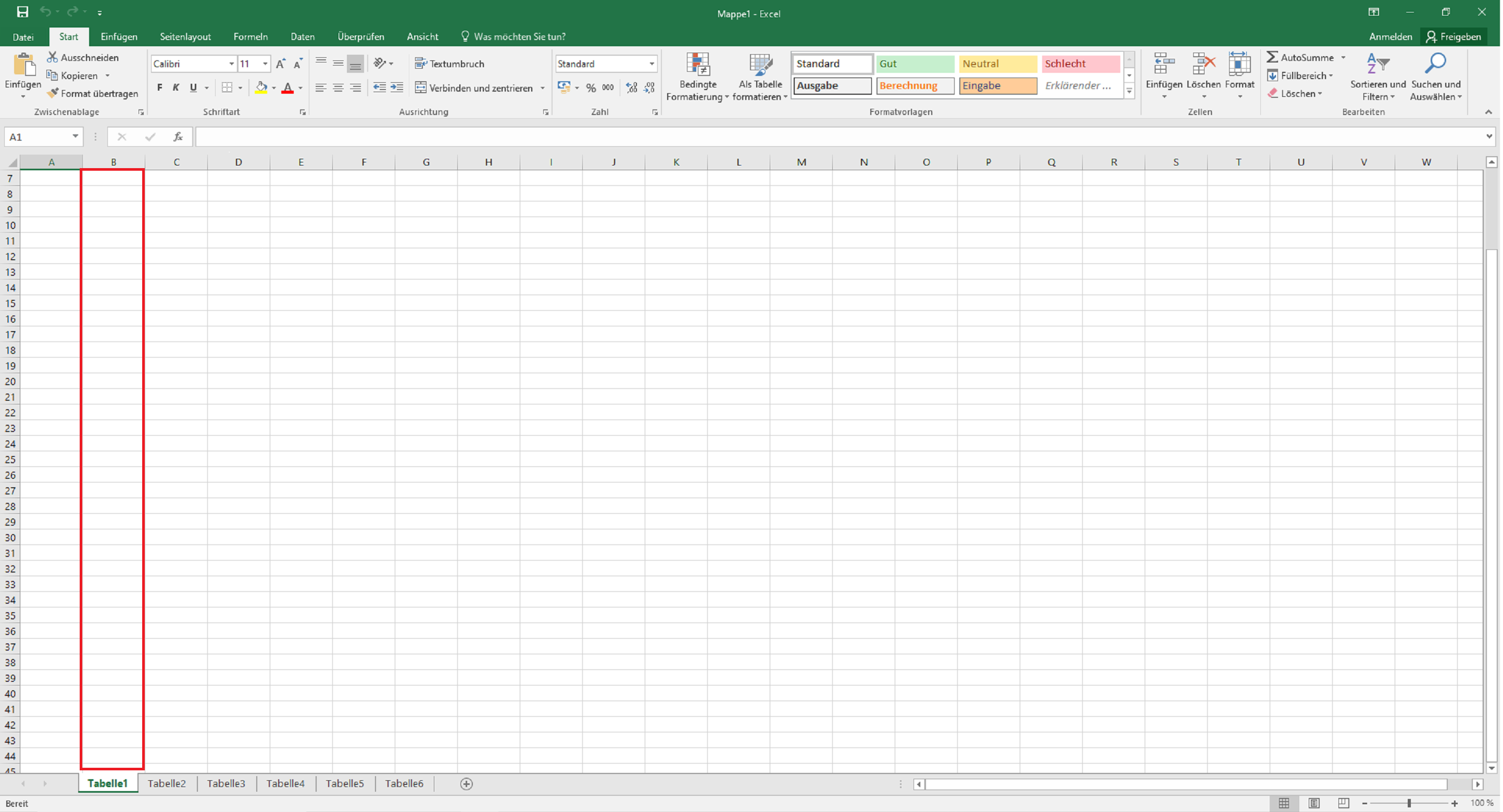This screenshot has height=812, width=1503.
Task: Click Suchen und Auswählen magnifier
Action: (1436, 77)
